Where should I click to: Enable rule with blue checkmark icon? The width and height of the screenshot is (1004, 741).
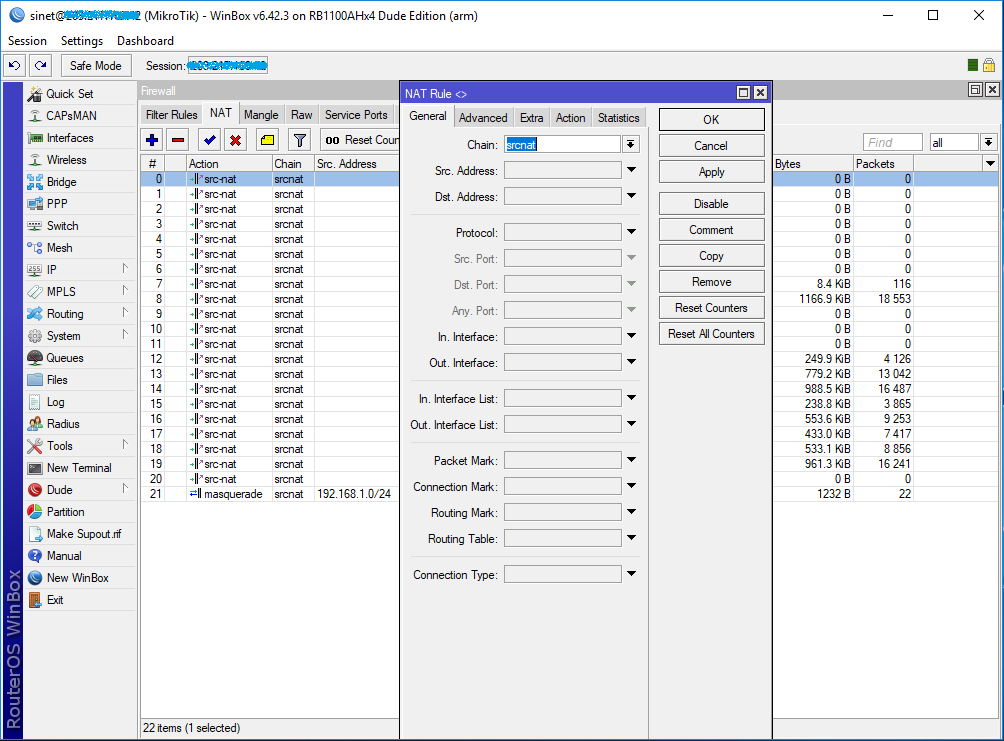coord(209,140)
